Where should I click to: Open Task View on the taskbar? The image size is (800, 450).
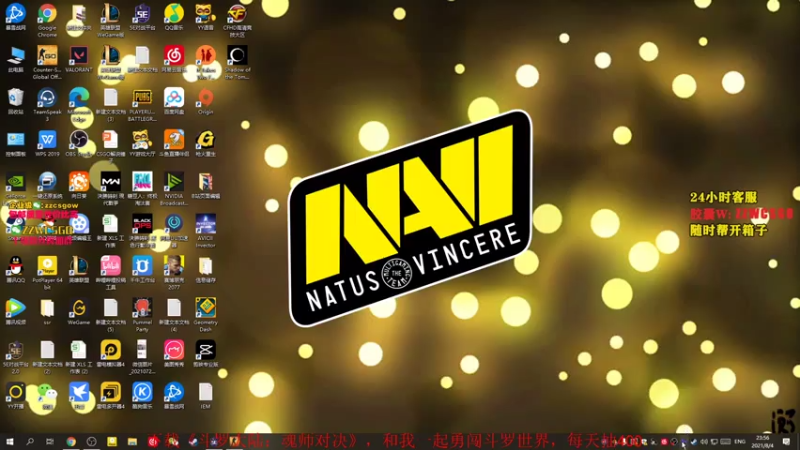point(49,441)
